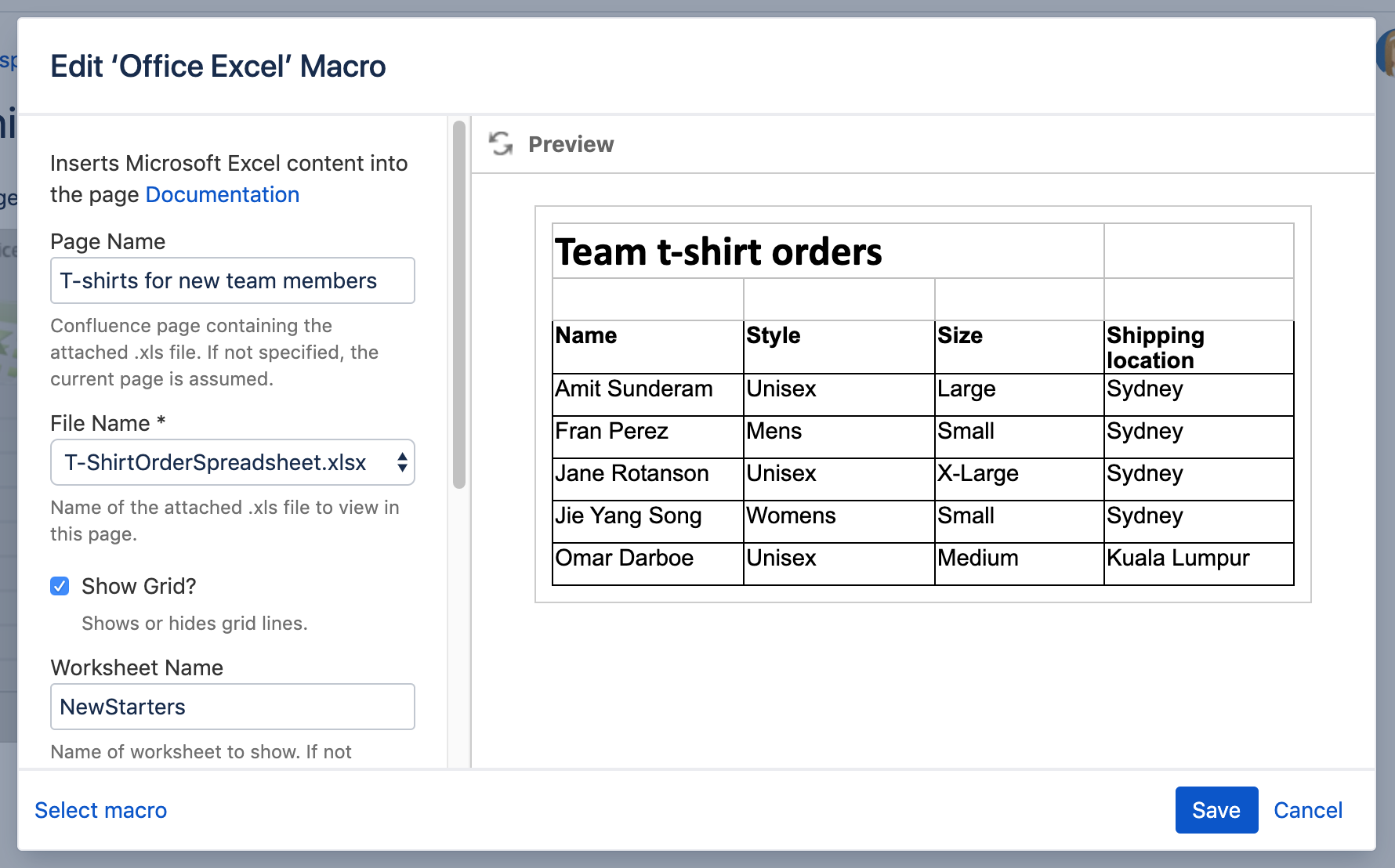Click the 'X-Large' size cell
This screenshot has height=868, width=1395.
tap(1020, 479)
